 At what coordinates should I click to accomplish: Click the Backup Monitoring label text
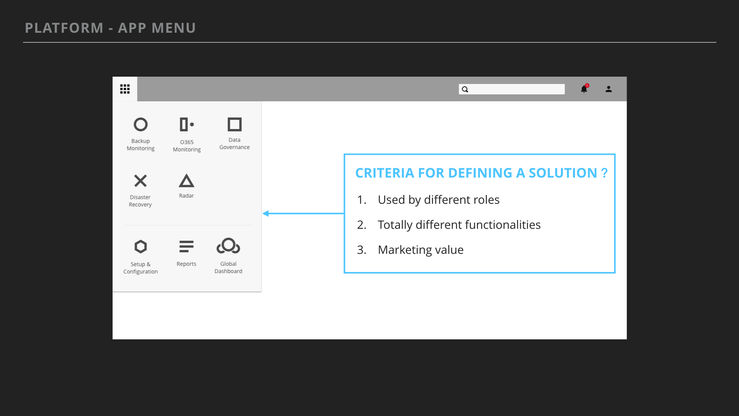[x=140, y=145]
